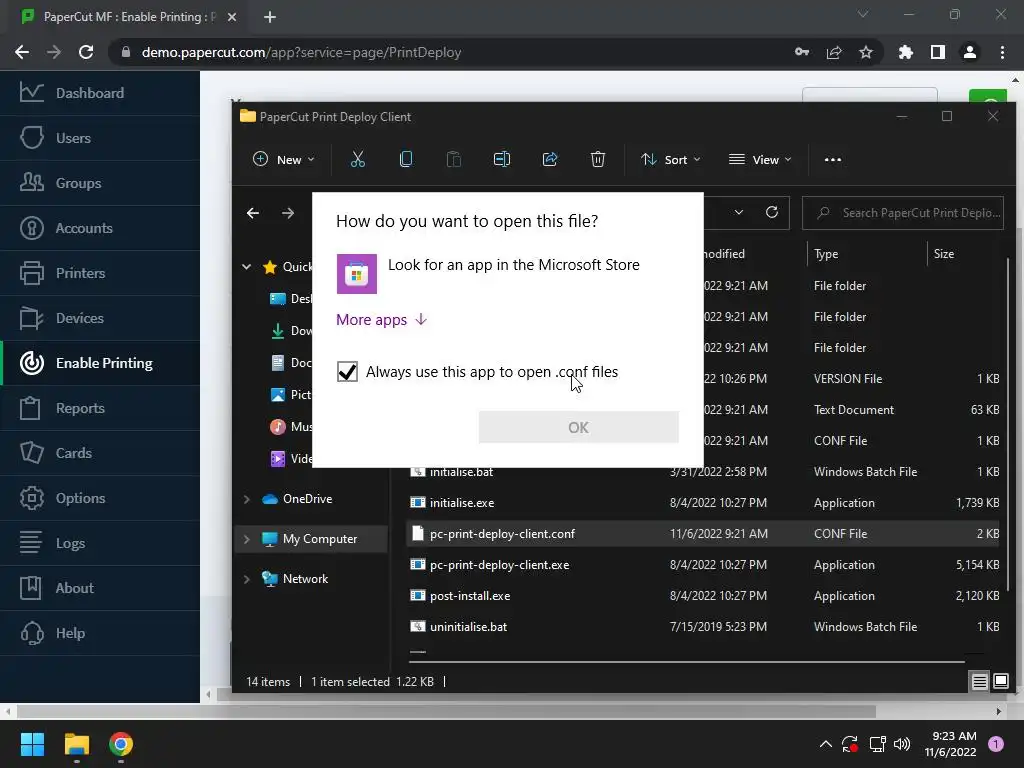This screenshot has height=768, width=1024.
Task: Click the Copy icon in Explorer toolbar
Action: [406, 159]
